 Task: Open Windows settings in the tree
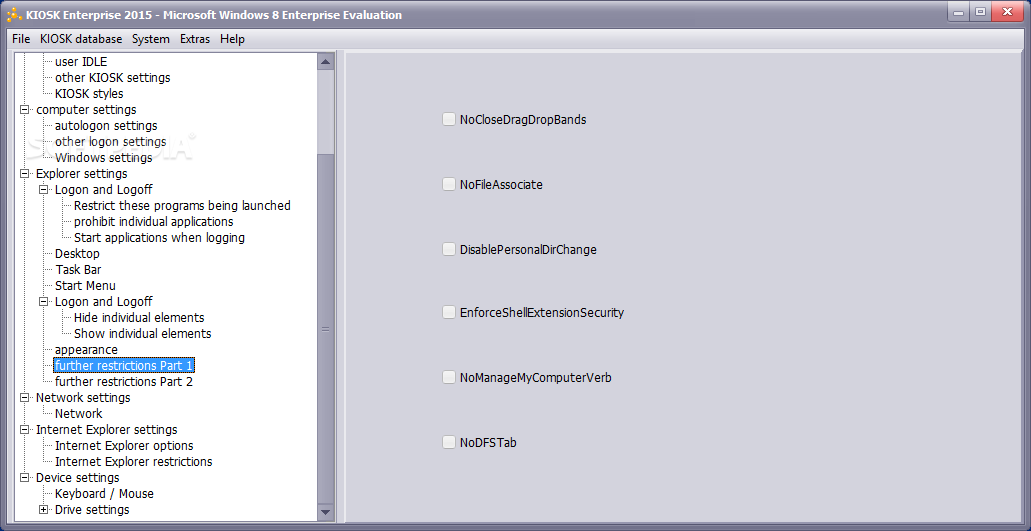pyautogui.click(x=103, y=158)
